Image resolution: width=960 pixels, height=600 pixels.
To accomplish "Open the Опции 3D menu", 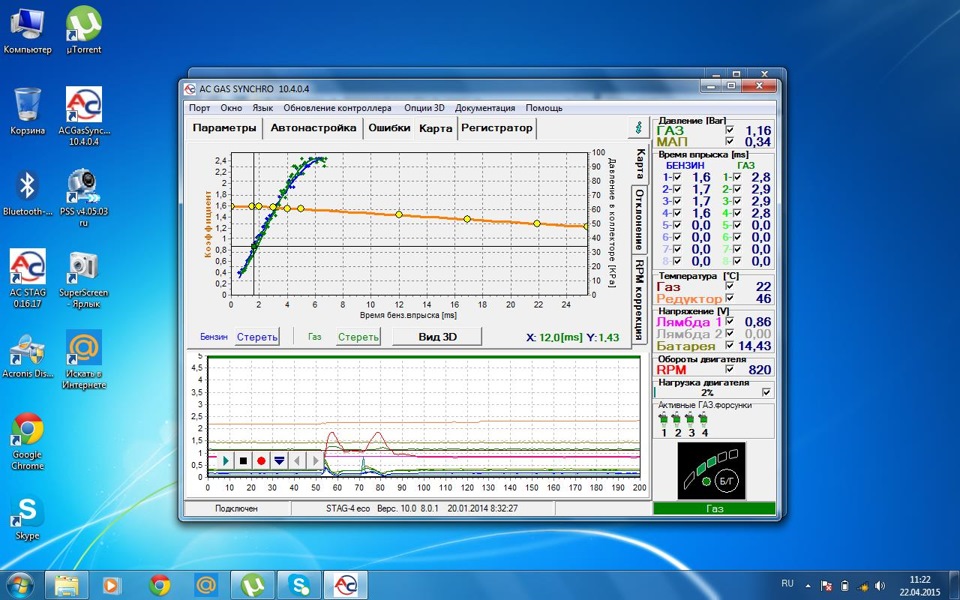I will click(x=424, y=108).
